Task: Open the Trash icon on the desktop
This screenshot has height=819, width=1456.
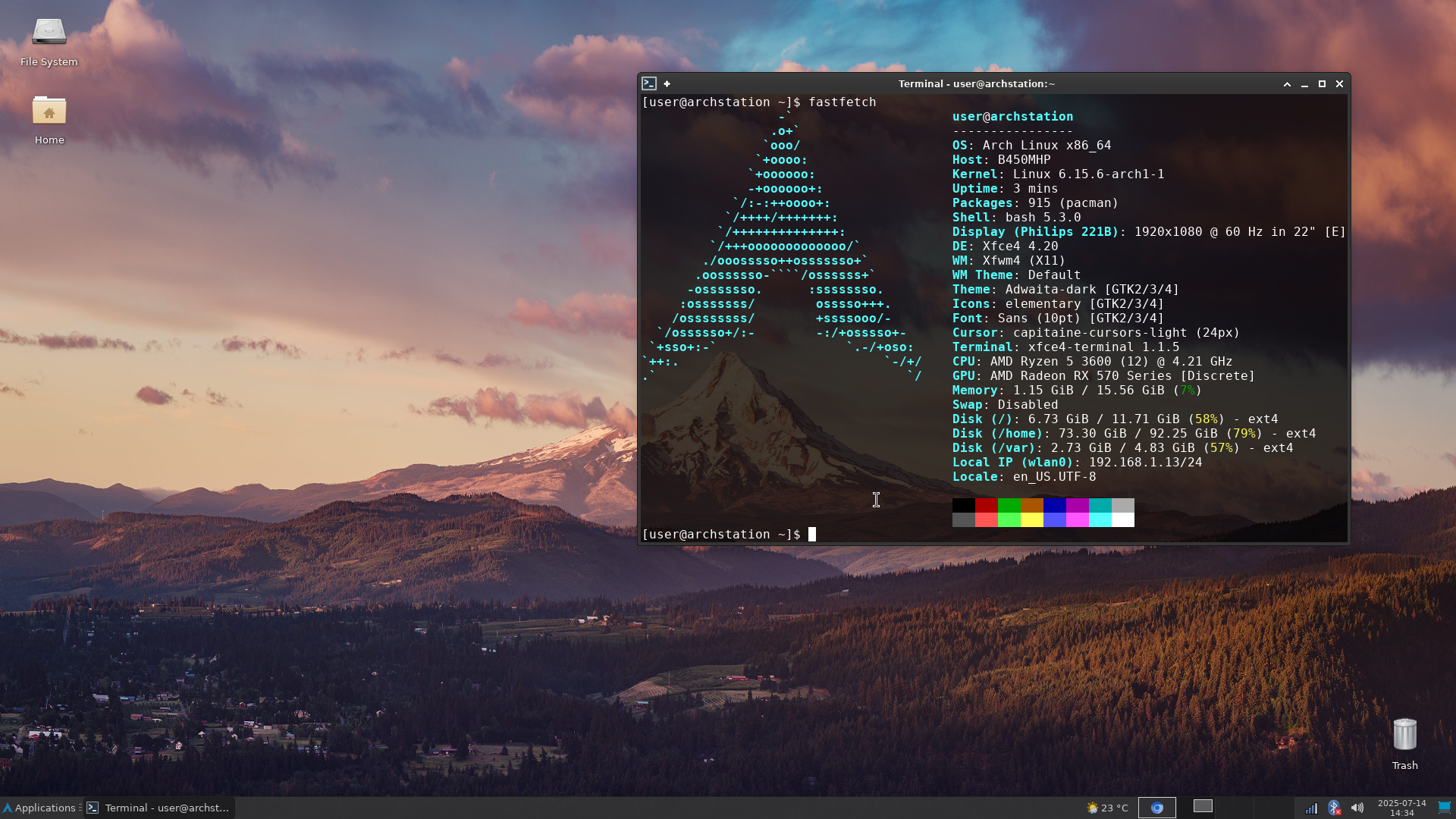Action: [1404, 744]
